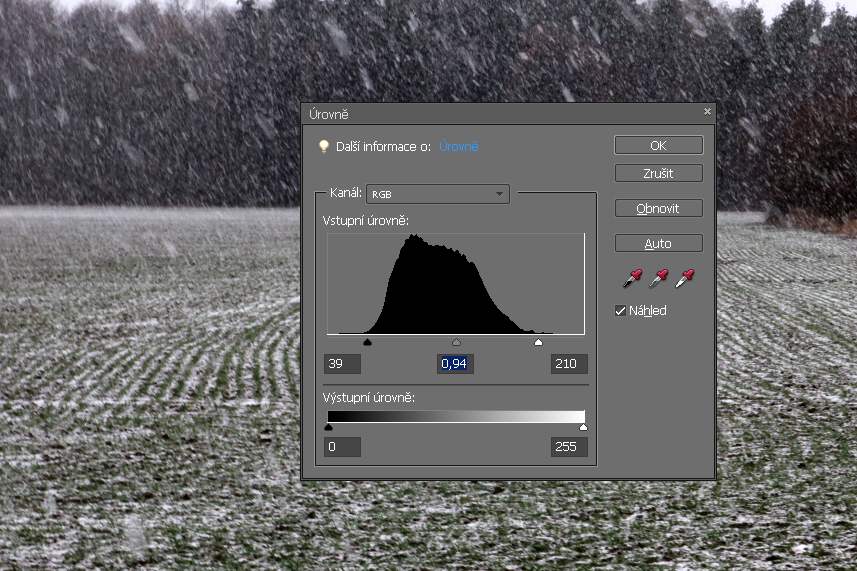Screen dimensions: 857x571
Task: Apply Auto levels correction
Action: tap(658, 244)
